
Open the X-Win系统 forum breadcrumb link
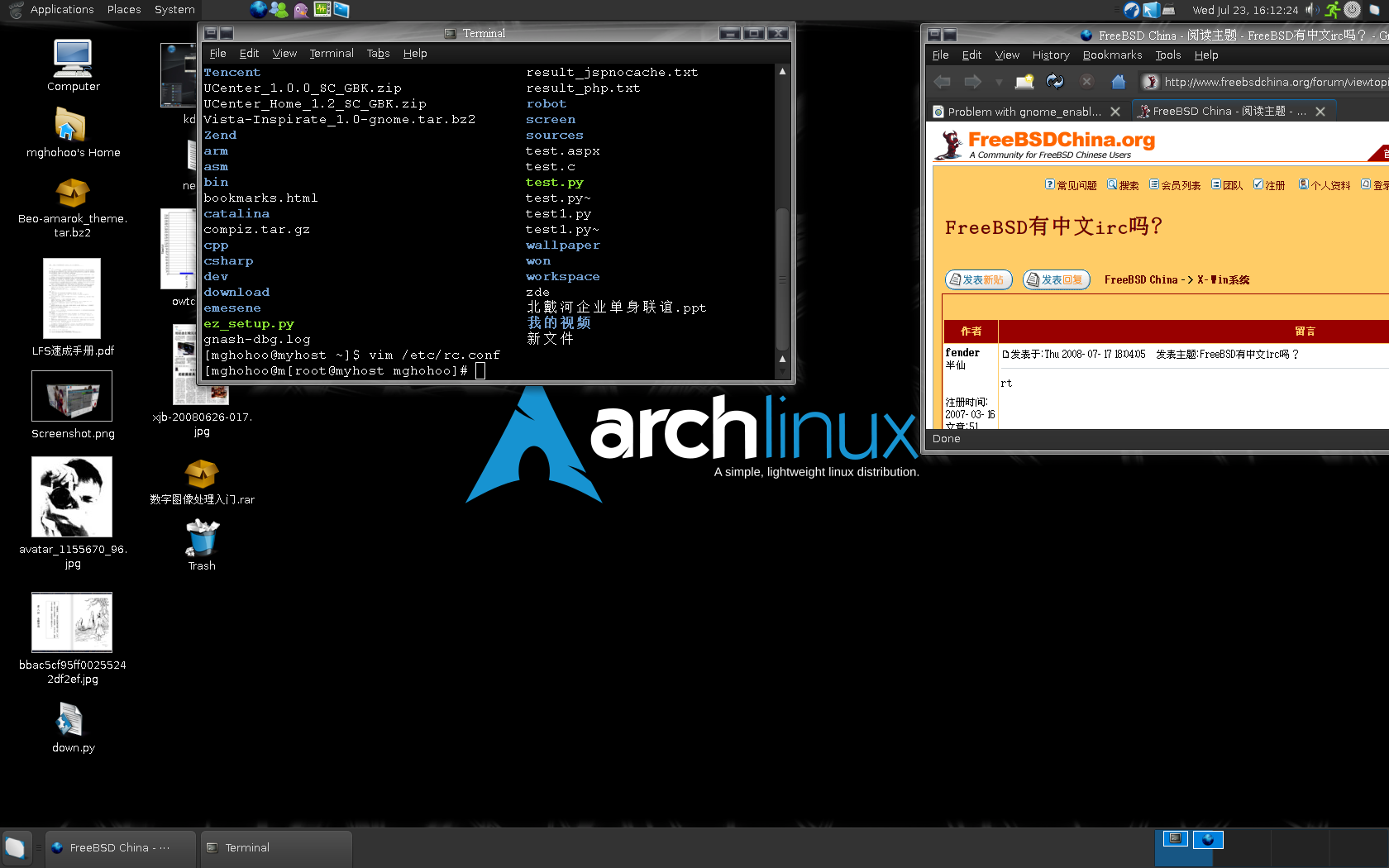pyautogui.click(x=1224, y=279)
